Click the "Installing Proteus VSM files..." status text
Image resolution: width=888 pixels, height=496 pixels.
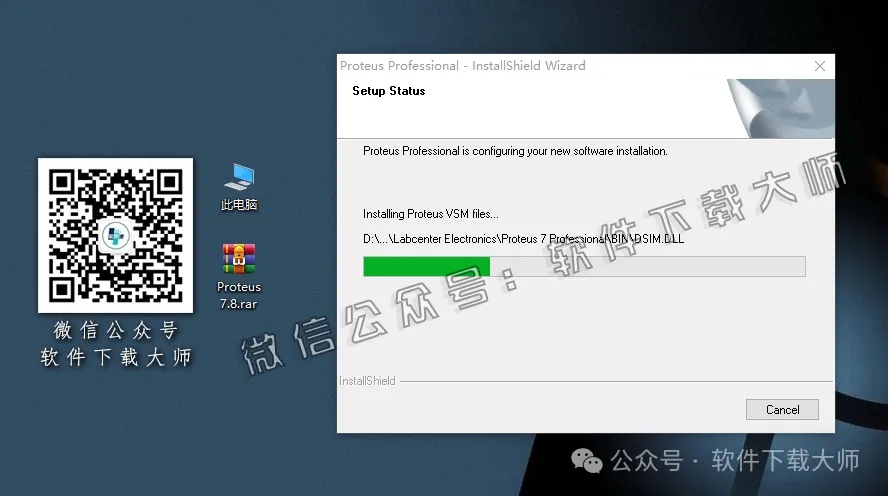pos(430,214)
